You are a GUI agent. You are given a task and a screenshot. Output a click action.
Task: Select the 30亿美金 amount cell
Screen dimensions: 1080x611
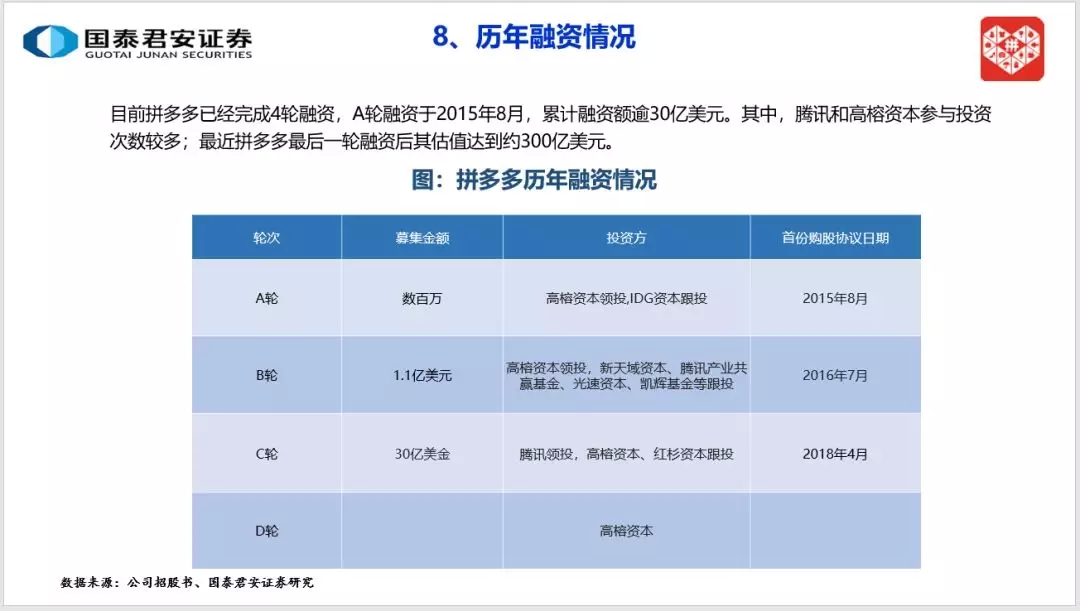422,454
